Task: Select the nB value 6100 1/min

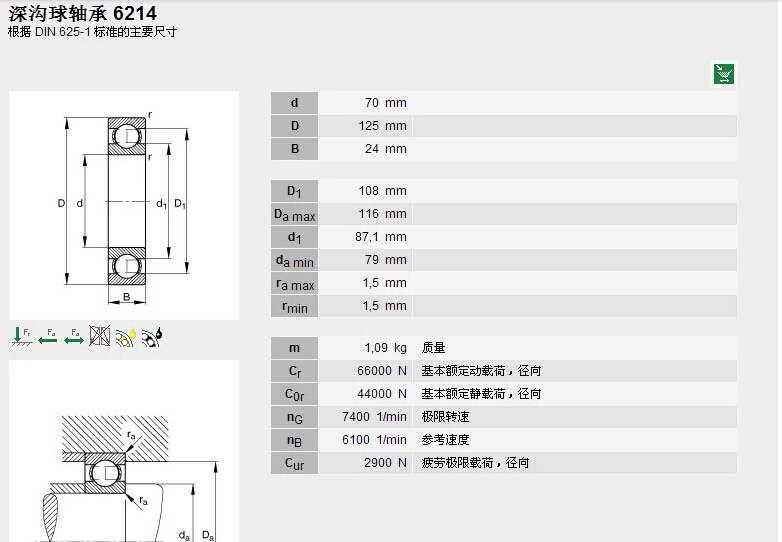Action: point(375,439)
